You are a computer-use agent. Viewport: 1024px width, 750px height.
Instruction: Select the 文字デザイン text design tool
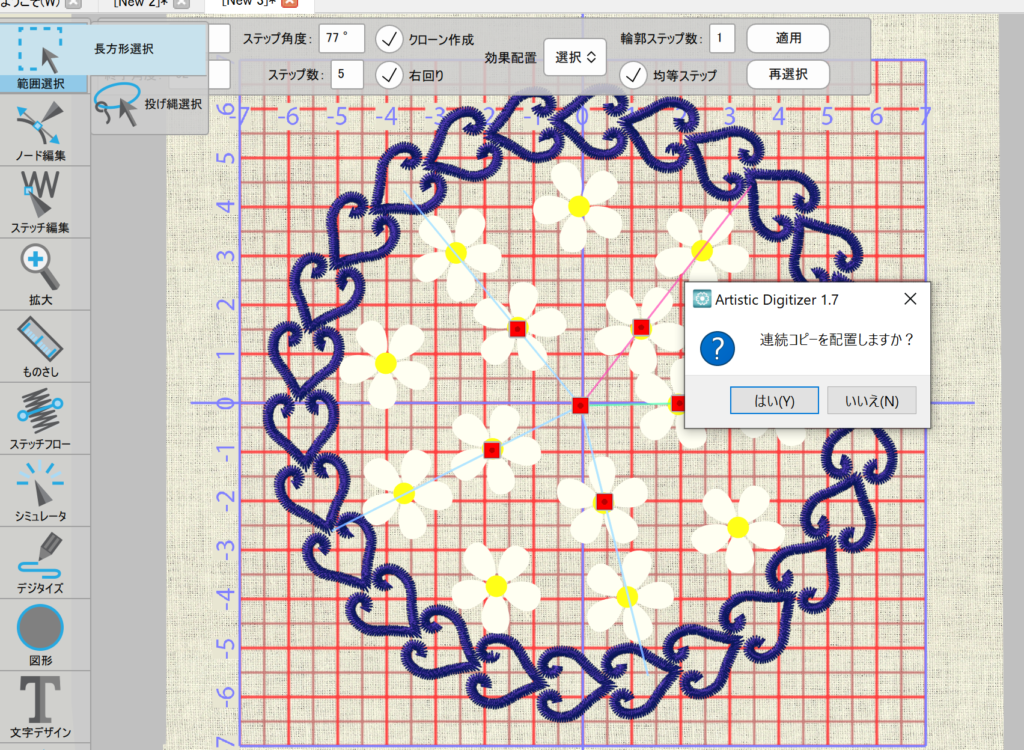click(x=41, y=706)
